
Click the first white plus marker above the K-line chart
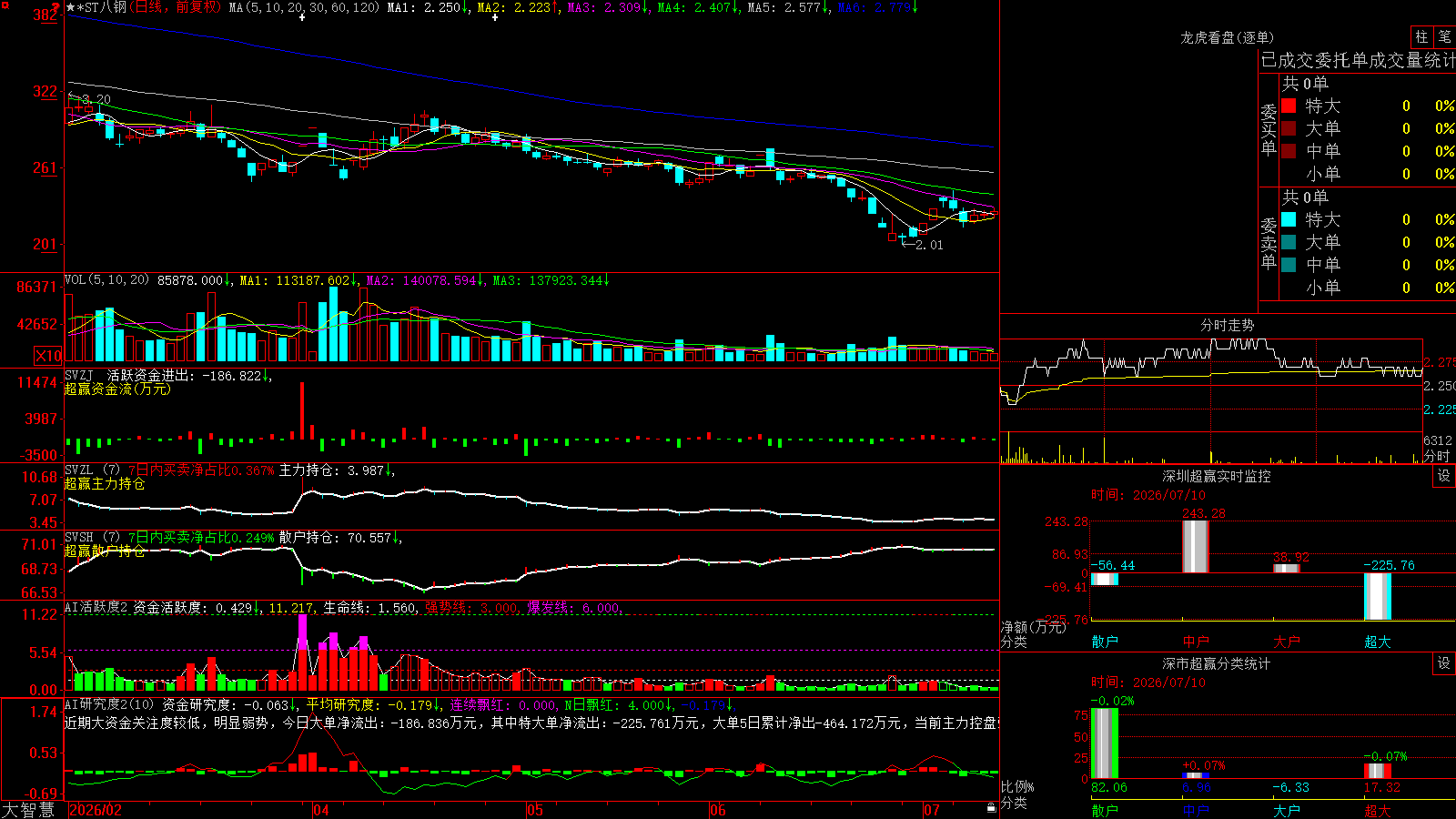click(302, 17)
